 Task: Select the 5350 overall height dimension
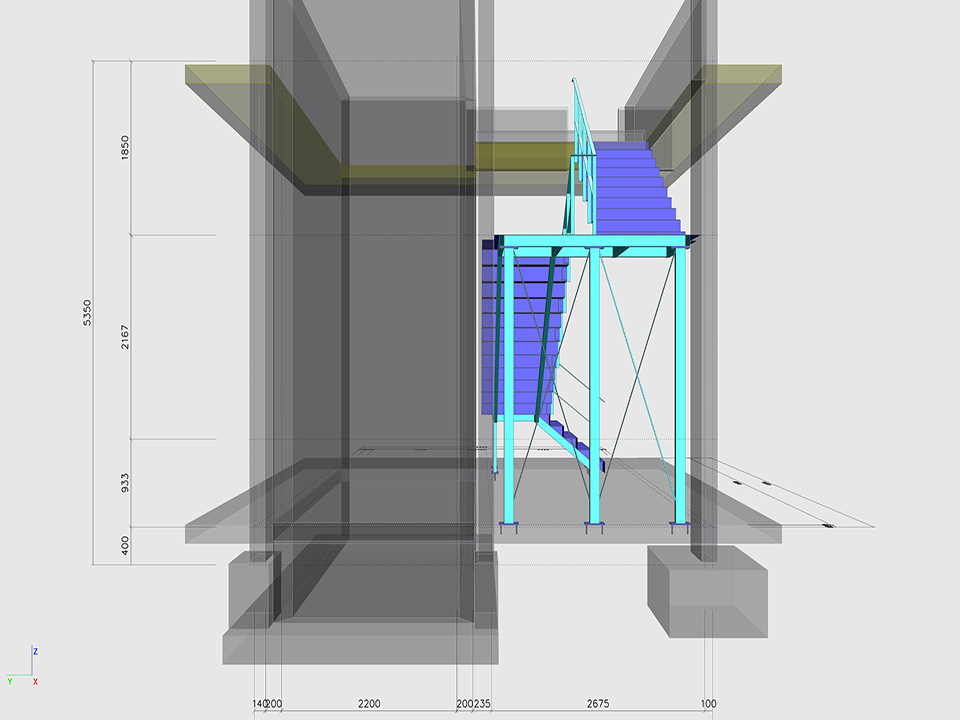[87, 312]
